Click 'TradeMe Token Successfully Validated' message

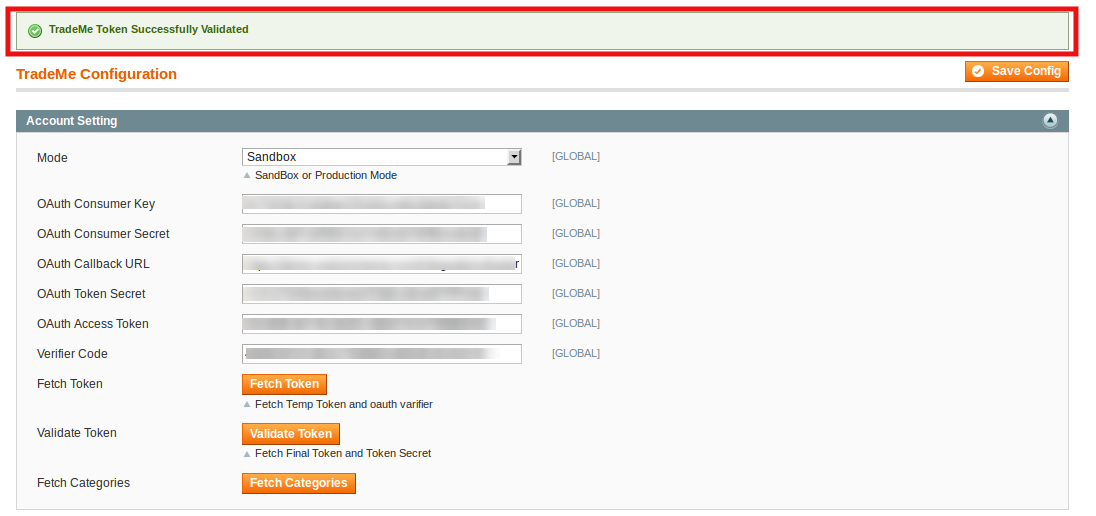click(149, 29)
